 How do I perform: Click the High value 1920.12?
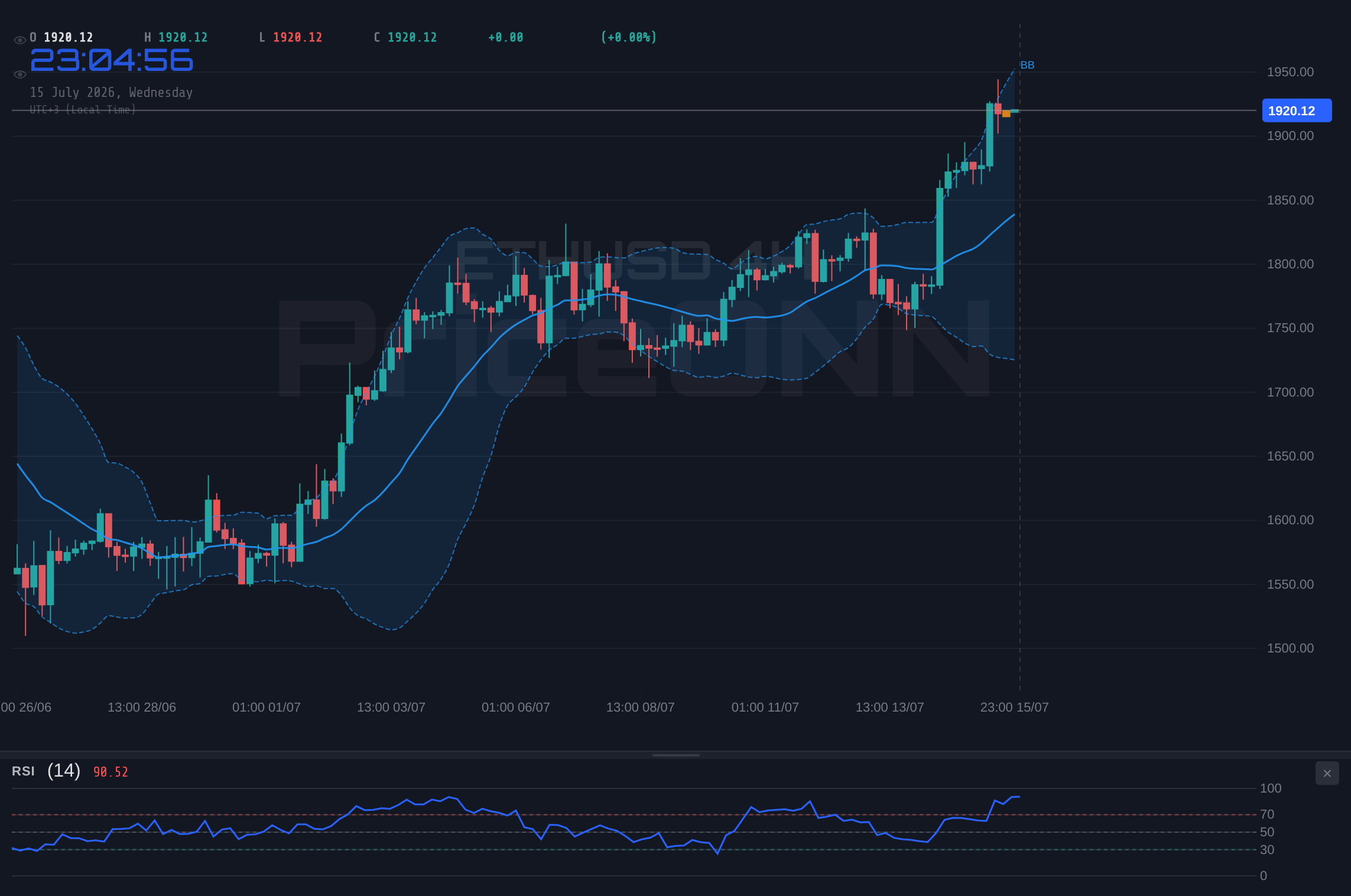183,37
